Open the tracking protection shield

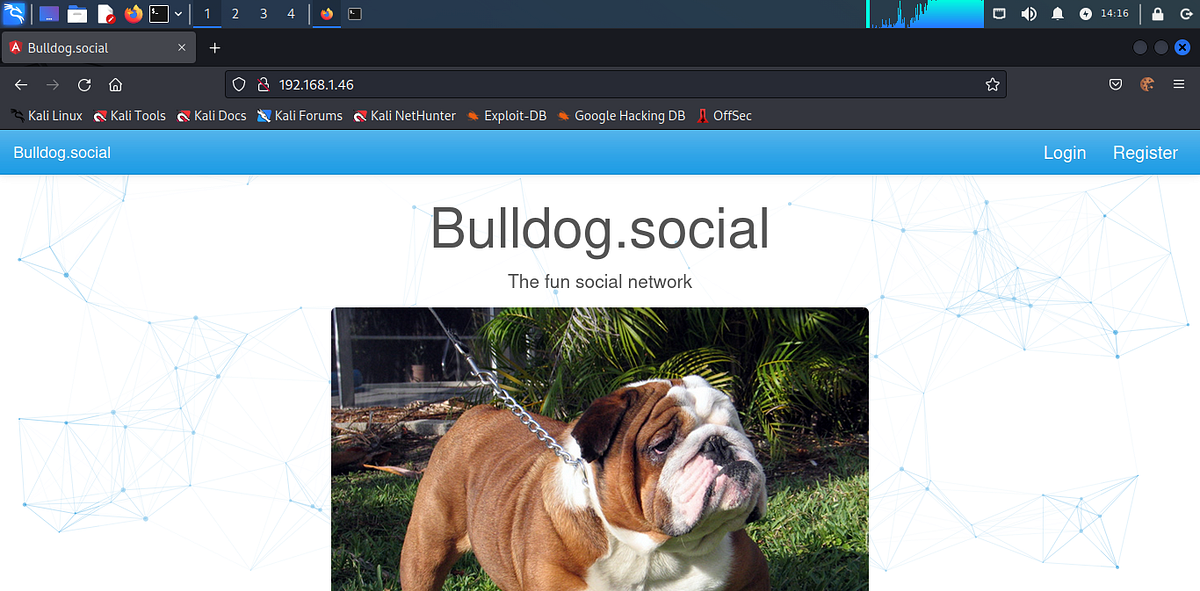point(238,84)
